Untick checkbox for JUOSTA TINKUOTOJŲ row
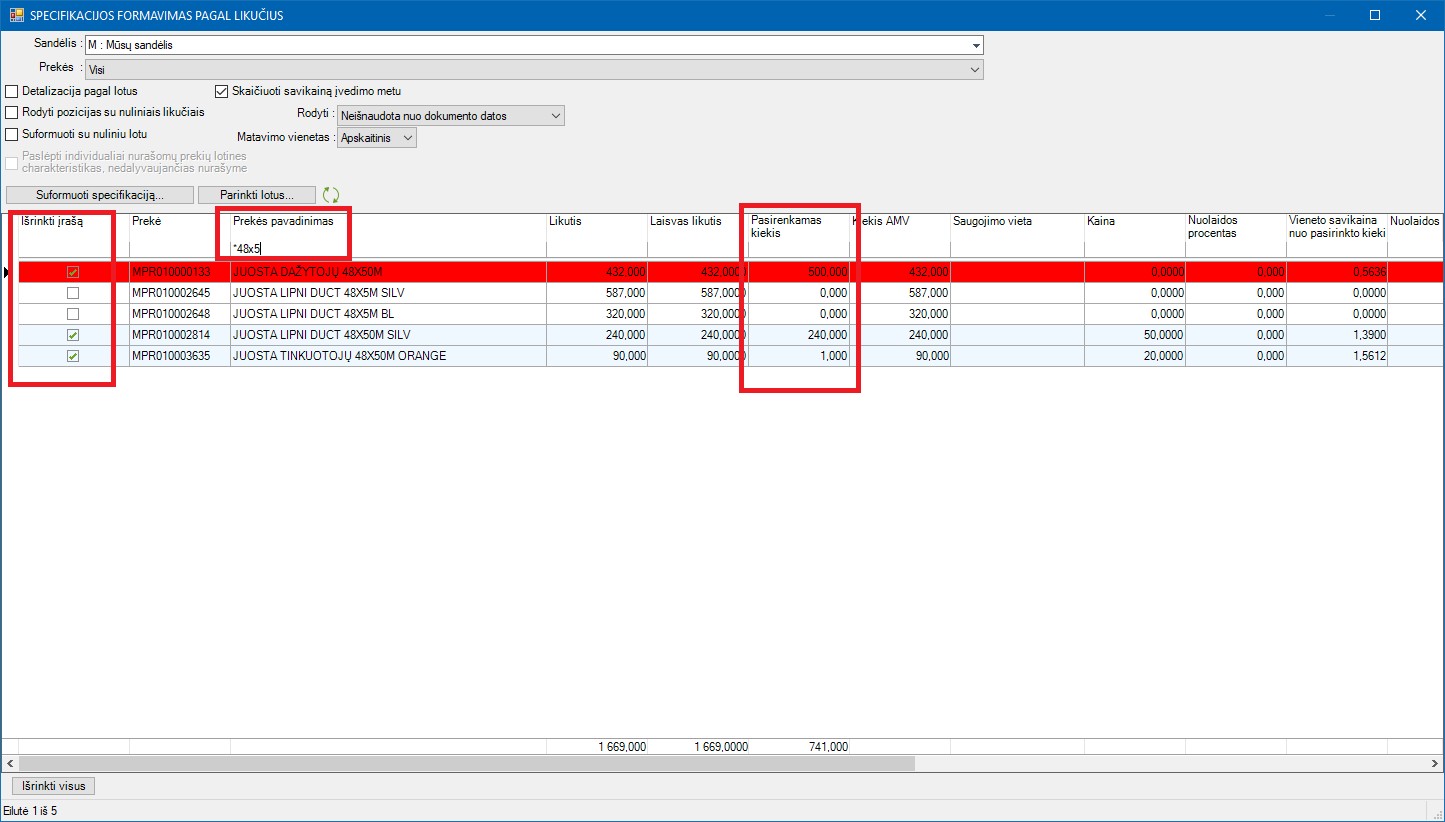 pyautogui.click(x=72, y=356)
